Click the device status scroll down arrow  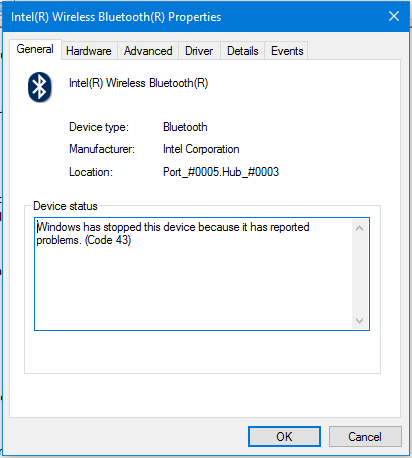pyautogui.click(x=359, y=321)
